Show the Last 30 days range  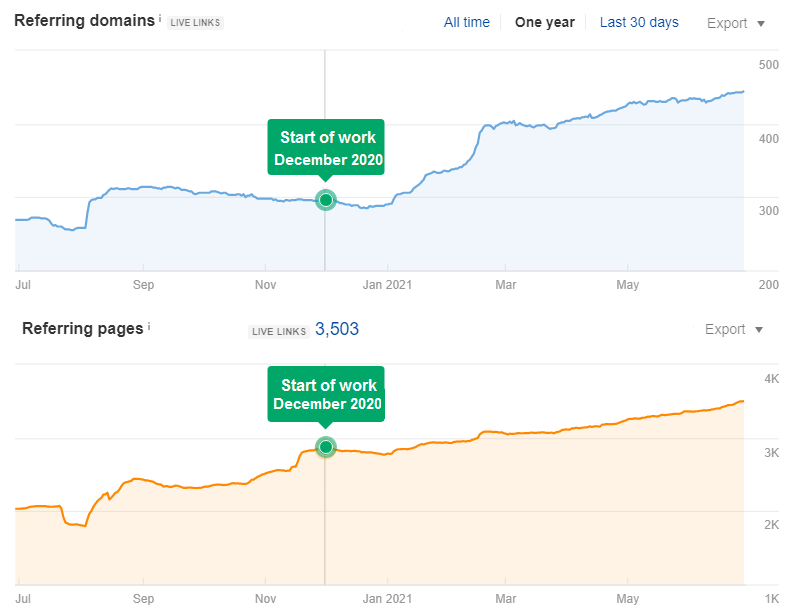pyautogui.click(x=639, y=22)
